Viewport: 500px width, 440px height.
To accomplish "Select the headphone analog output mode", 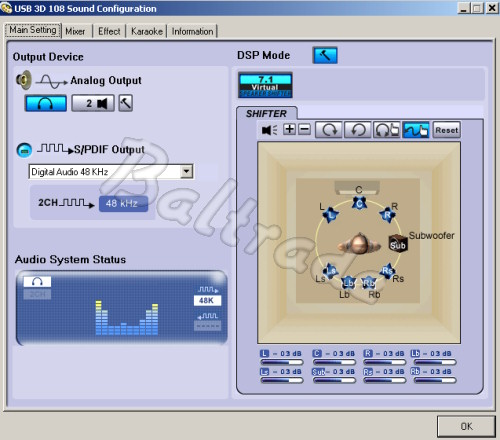I will click(x=46, y=103).
